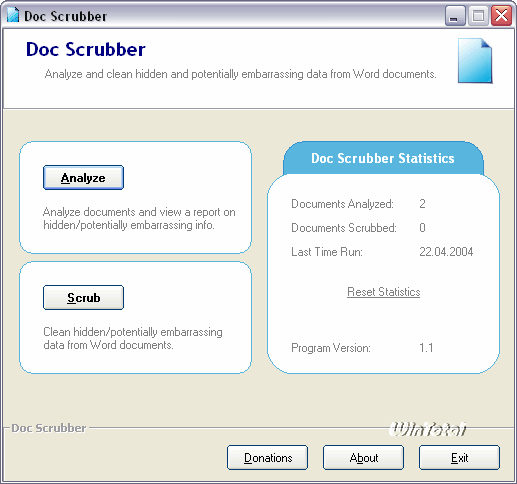
Task: Close the Doc Scrubber window
Action: click(501, 16)
